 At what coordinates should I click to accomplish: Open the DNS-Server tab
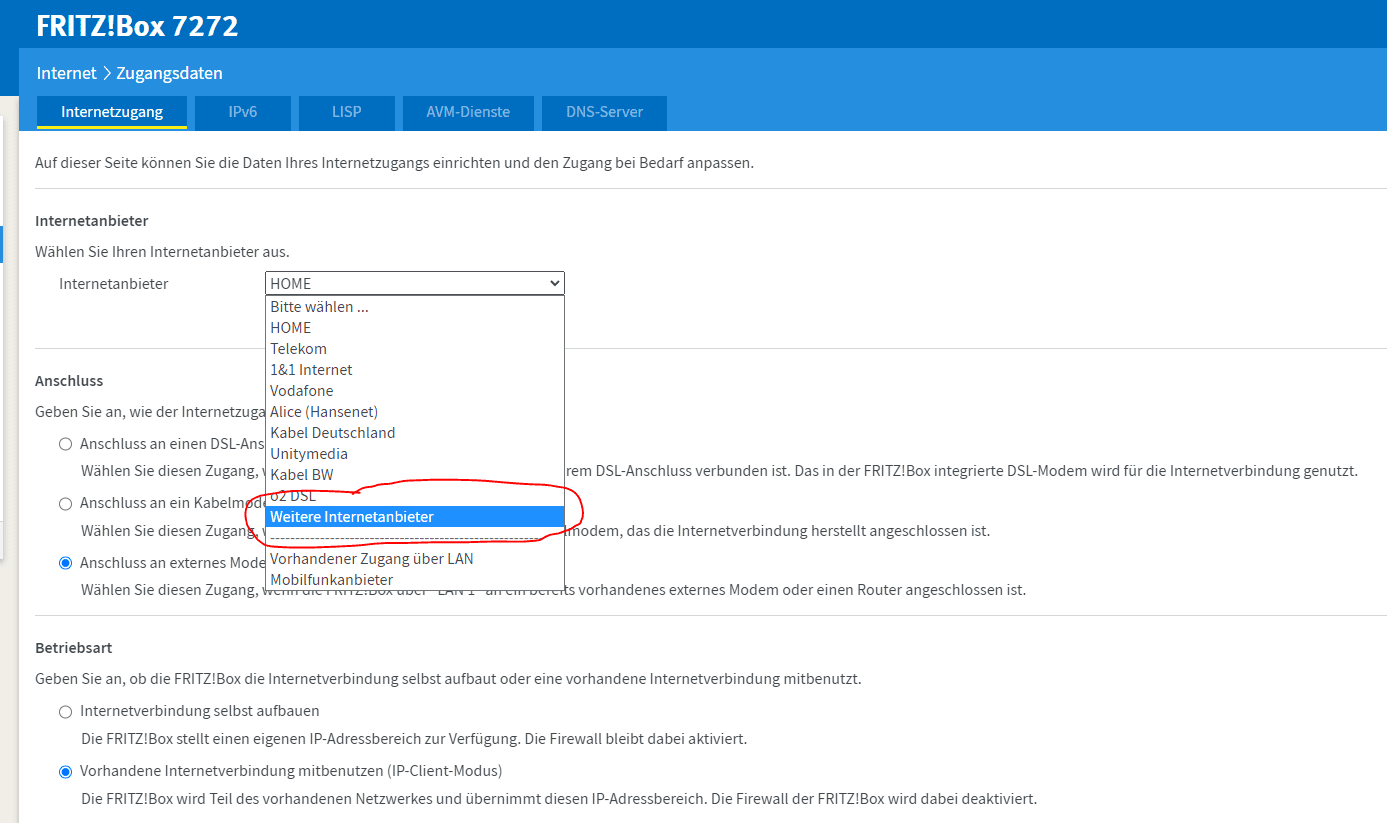604,112
